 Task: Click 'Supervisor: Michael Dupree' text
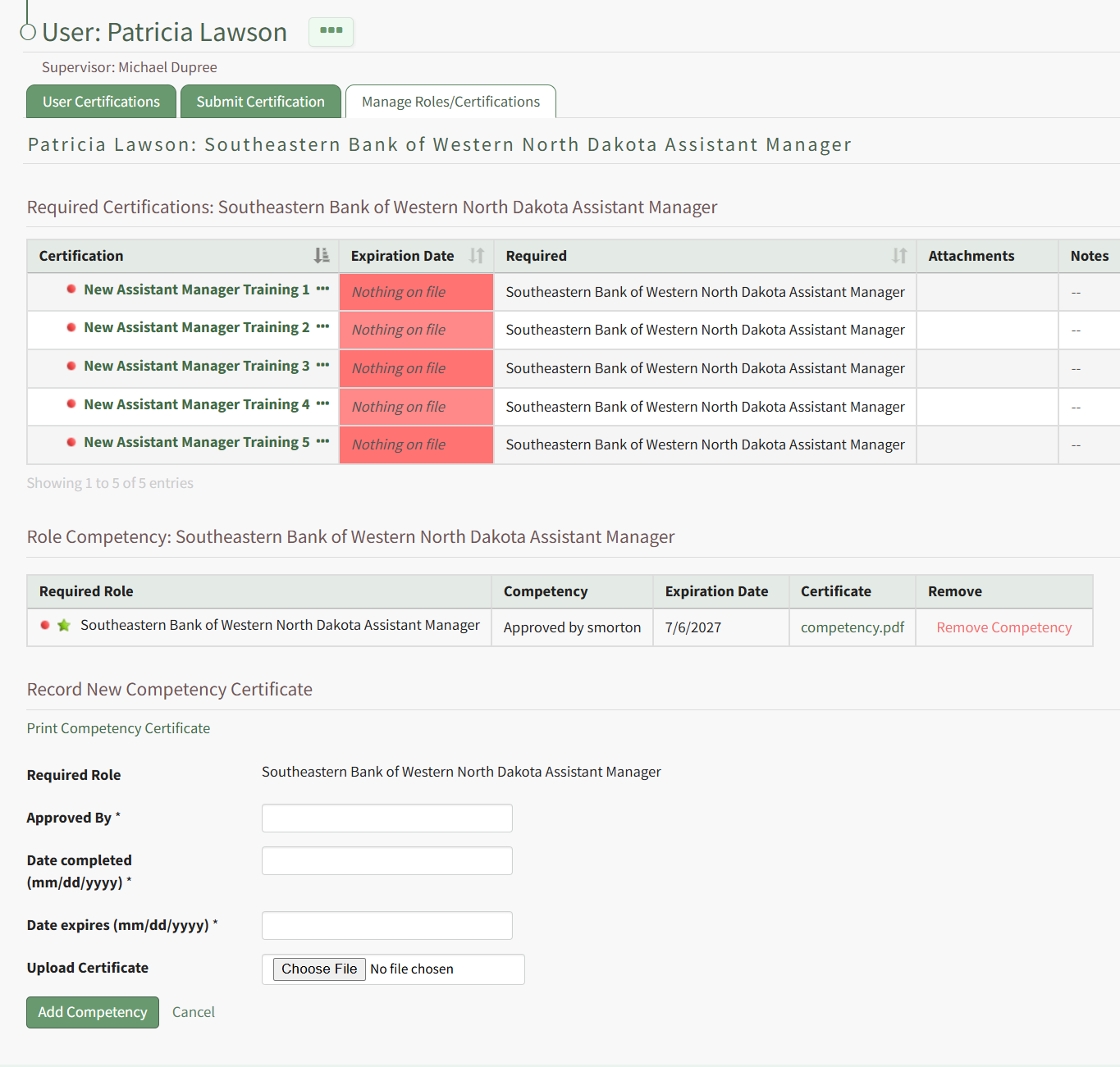click(x=130, y=67)
